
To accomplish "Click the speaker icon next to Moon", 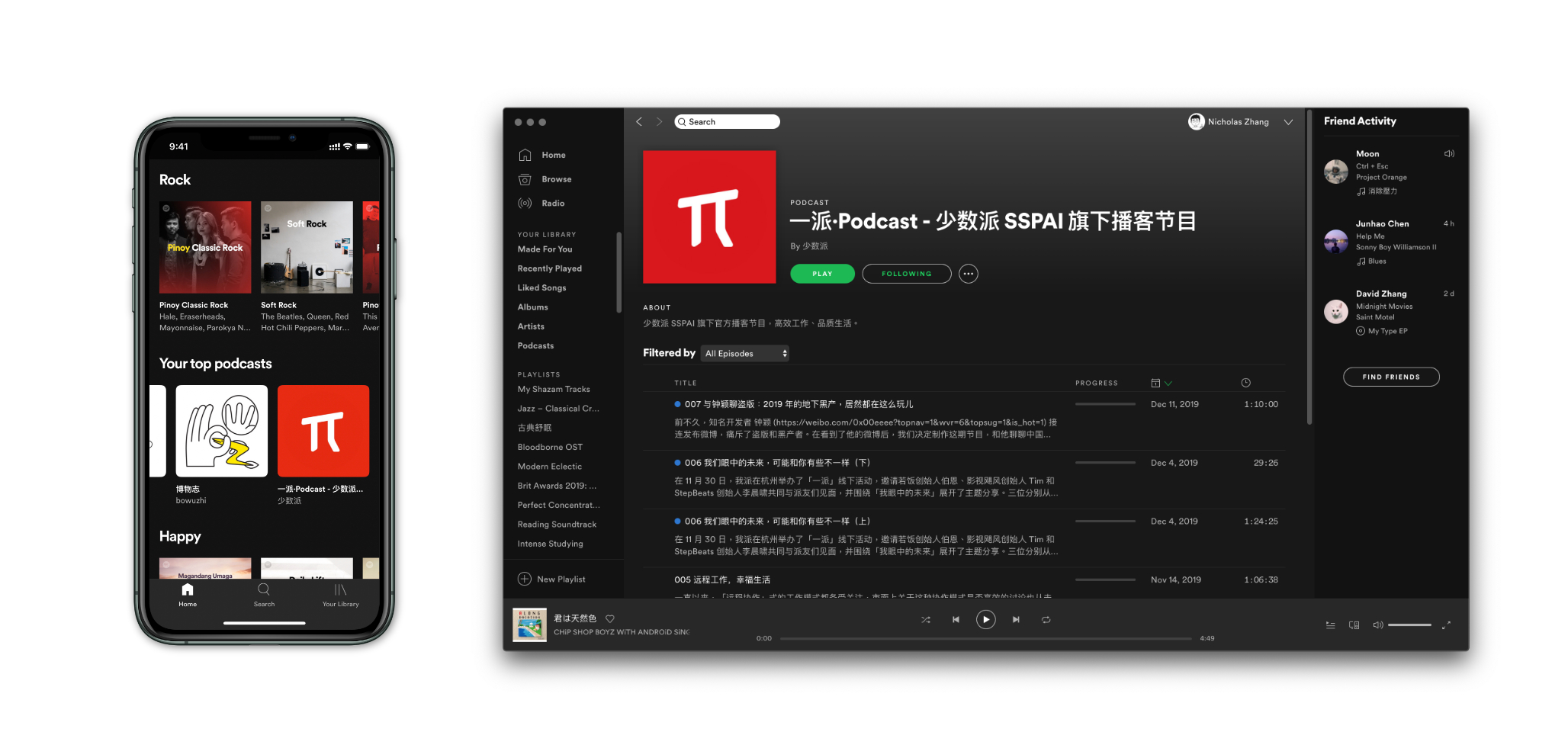I will 1449,154.
